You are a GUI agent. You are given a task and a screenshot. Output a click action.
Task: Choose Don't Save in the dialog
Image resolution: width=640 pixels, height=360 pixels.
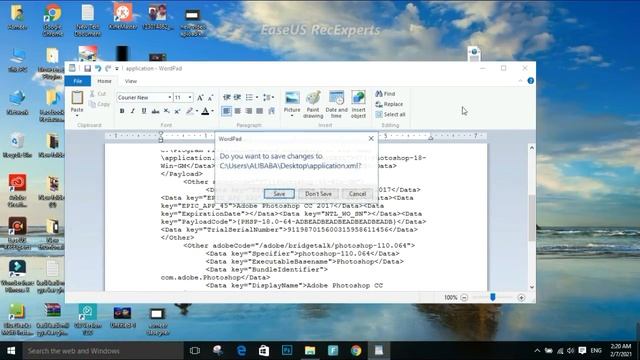pyautogui.click(x=318, y=194)
